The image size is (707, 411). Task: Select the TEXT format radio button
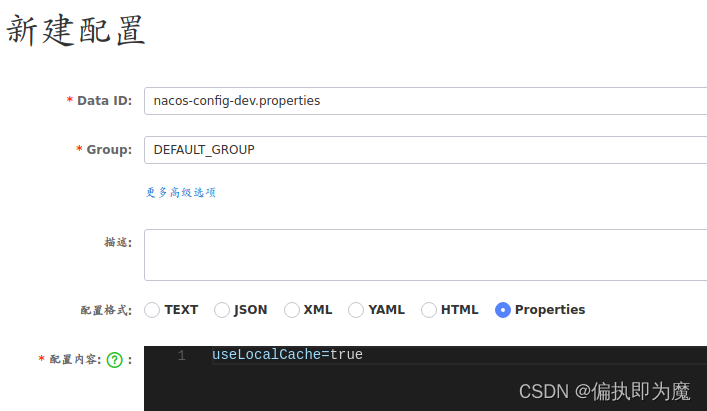(x=153, y=310)
